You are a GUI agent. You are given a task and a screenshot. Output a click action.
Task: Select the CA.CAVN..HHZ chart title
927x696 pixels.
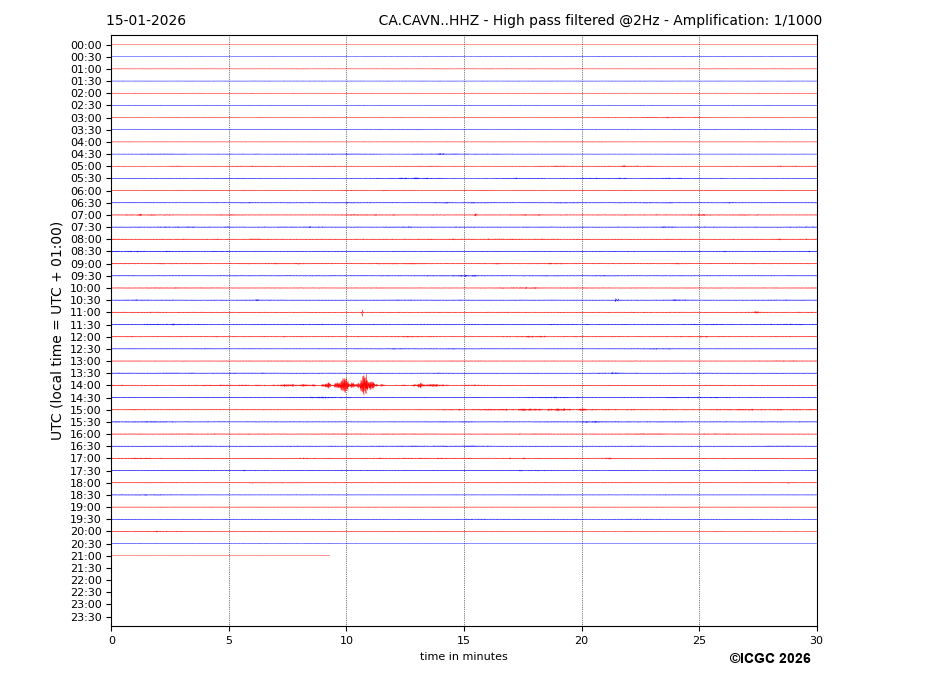point(599,21)
